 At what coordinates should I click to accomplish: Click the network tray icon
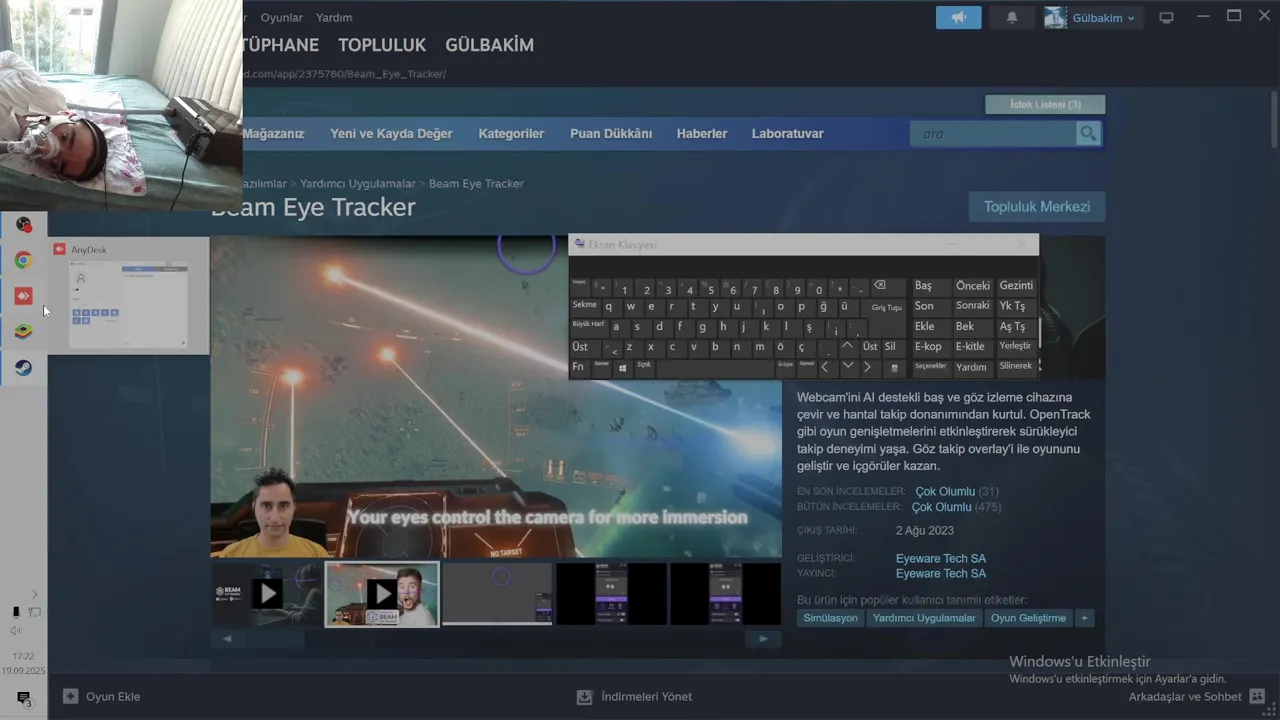point(34,612)
